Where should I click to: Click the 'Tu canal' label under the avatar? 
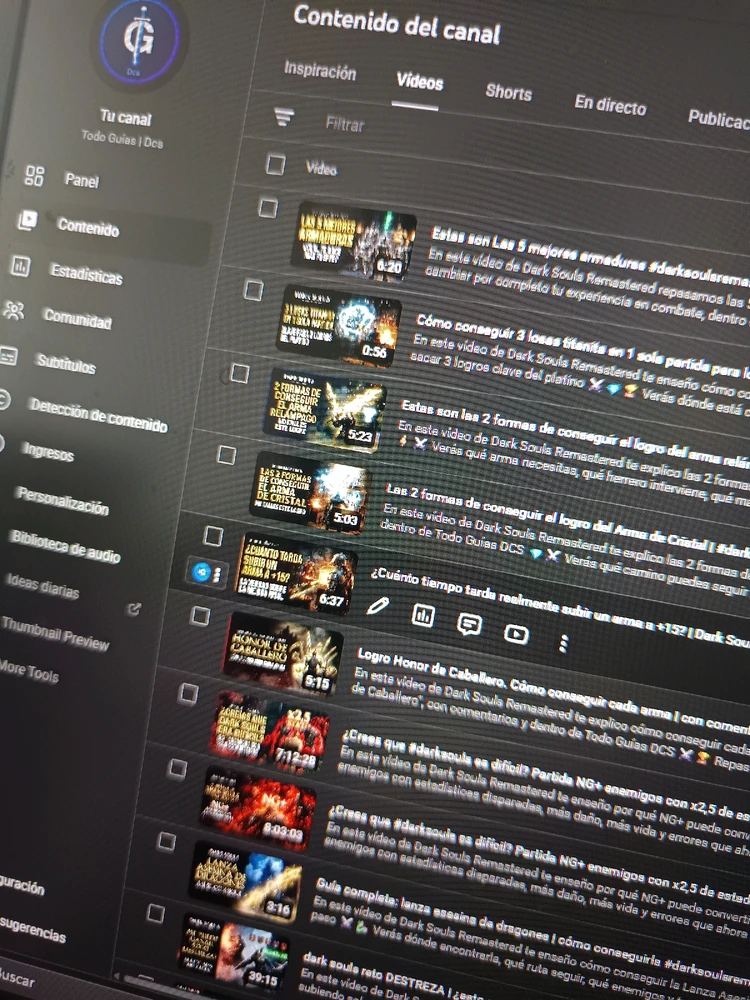(x=126, y=117)
